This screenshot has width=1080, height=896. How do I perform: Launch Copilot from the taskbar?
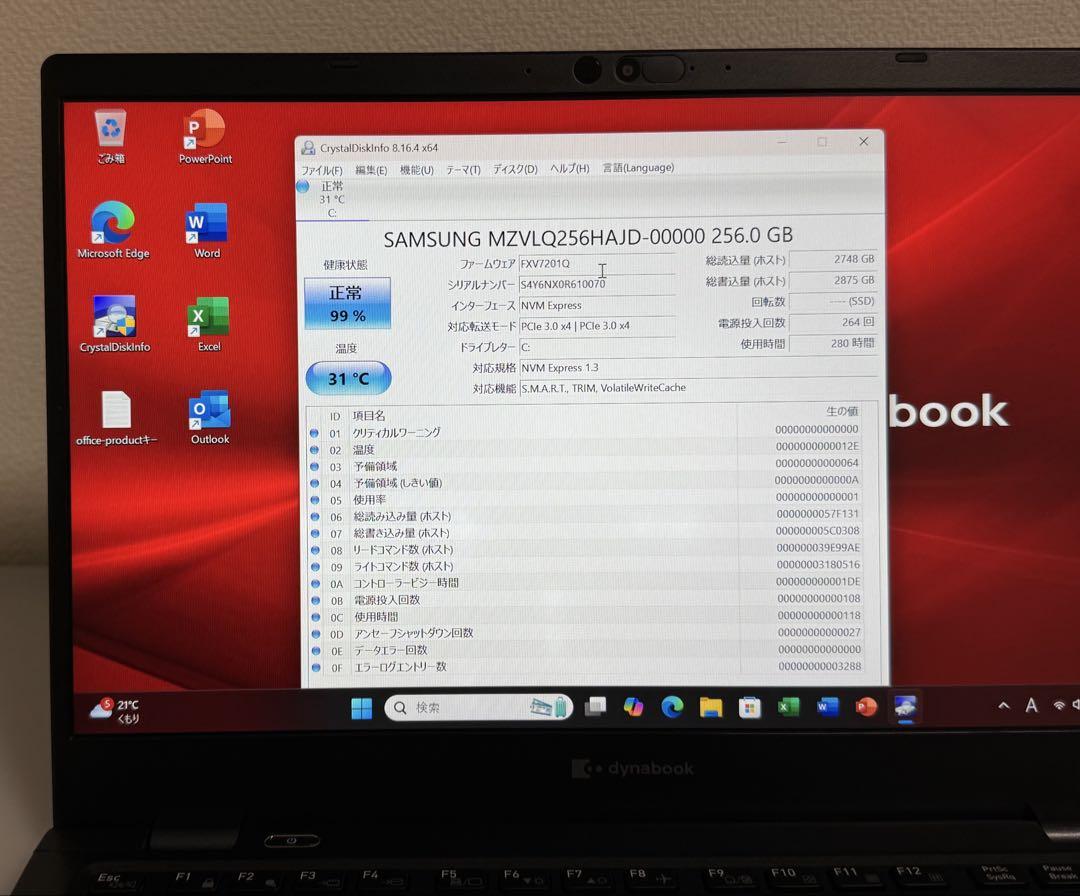634,707
